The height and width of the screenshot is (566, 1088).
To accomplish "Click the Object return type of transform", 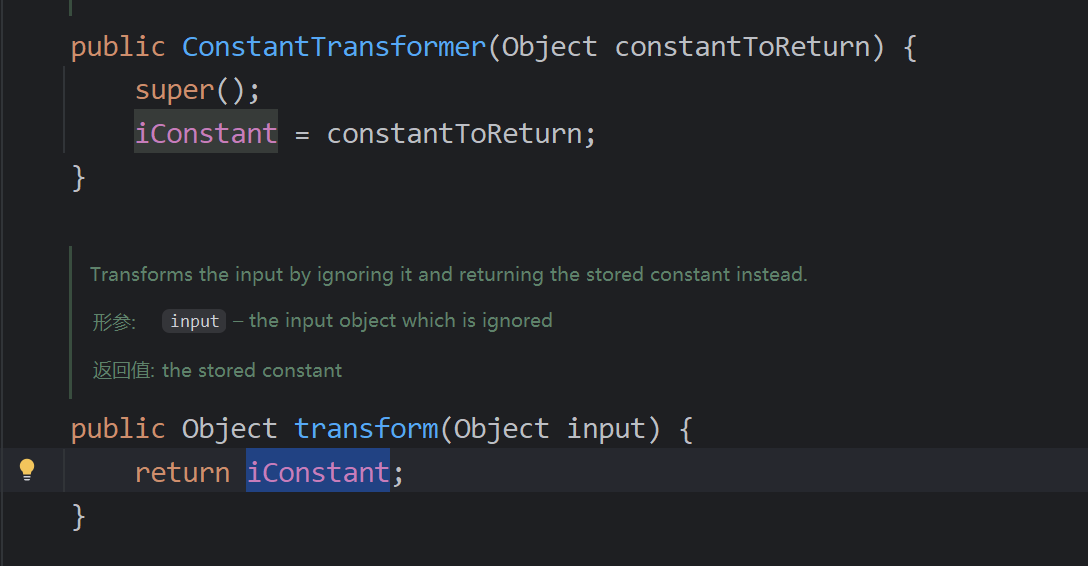I will pos(230,429).
